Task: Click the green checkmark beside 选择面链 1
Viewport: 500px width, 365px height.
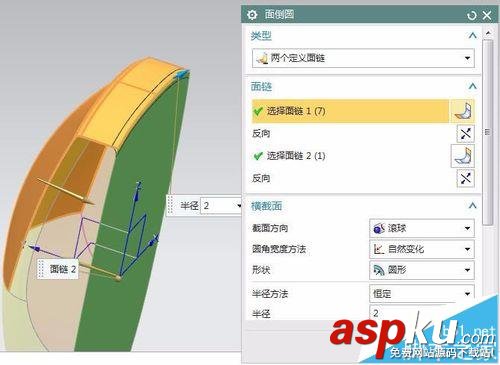Action: 258,111
